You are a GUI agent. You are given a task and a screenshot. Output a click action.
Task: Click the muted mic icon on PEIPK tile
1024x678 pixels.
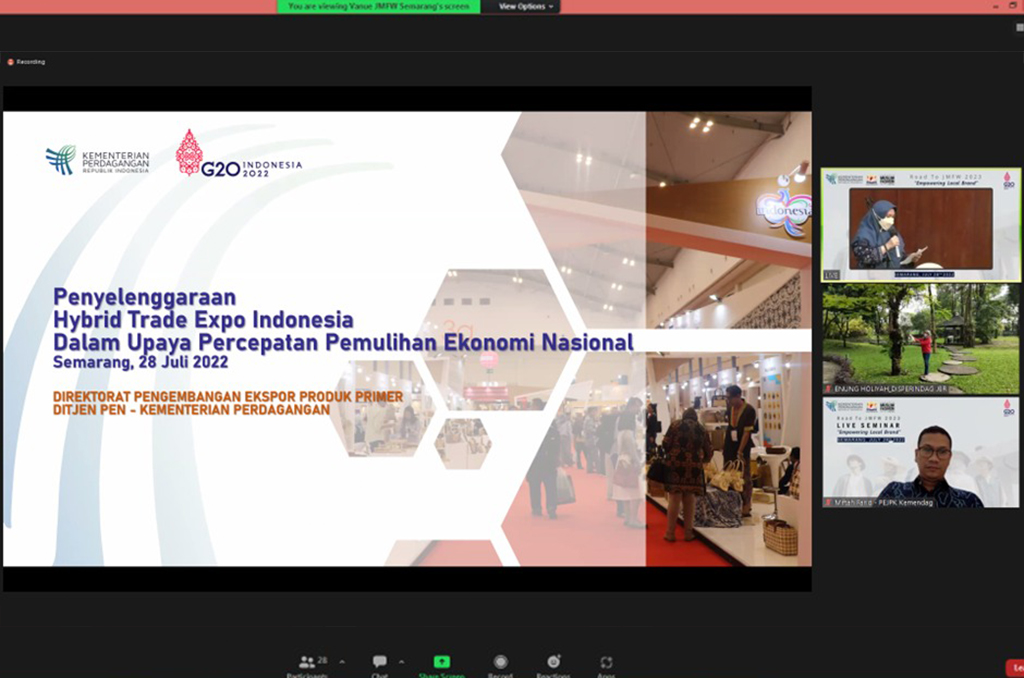point(828,502)
